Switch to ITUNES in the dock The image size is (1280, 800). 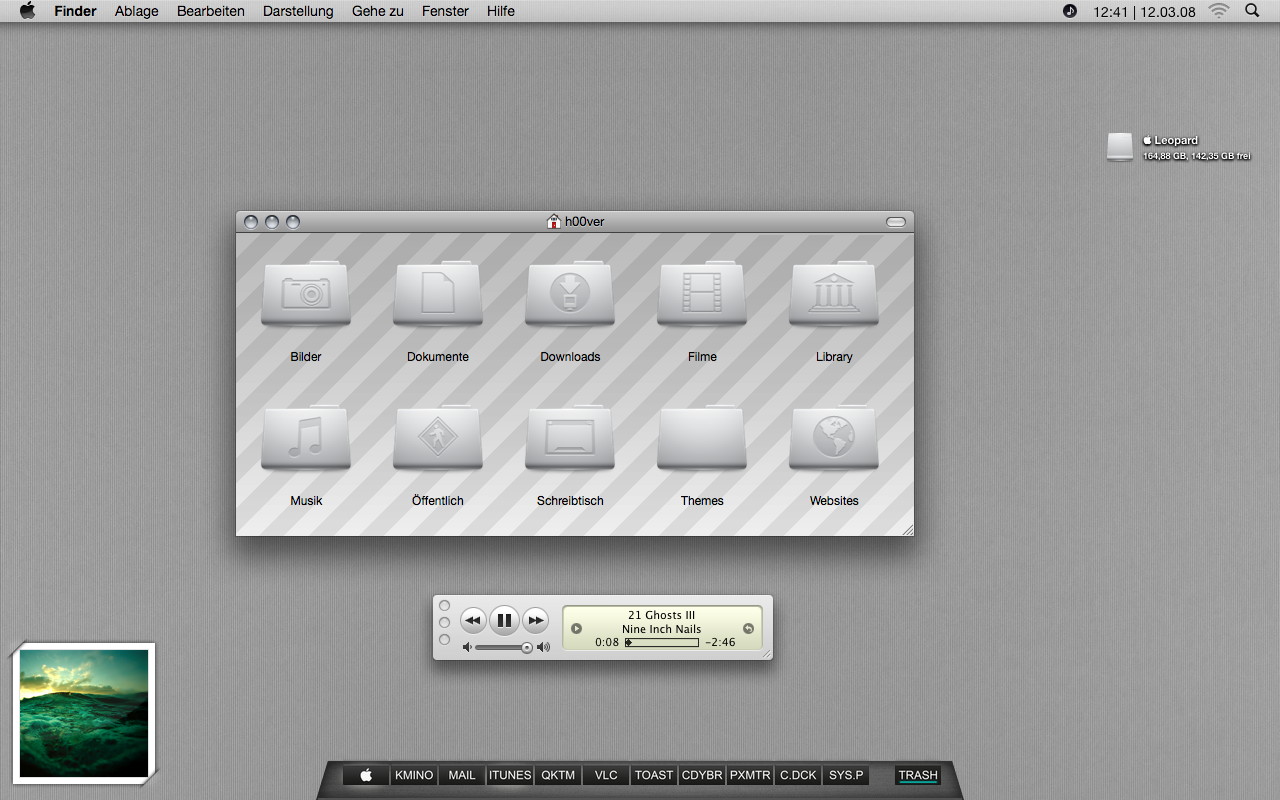[510, 775]
